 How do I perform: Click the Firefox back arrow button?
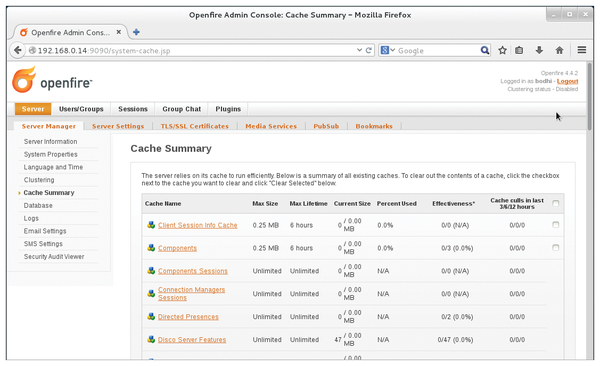pyautogui.click(x=18, y=50)
